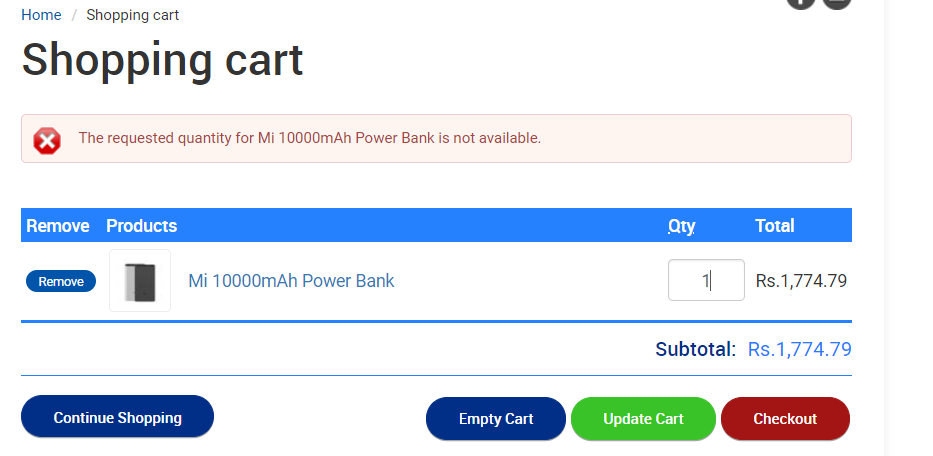Viewport: 933px width, 456px height.
Task: Click Continue Shopping button
Action: [117, 417]
